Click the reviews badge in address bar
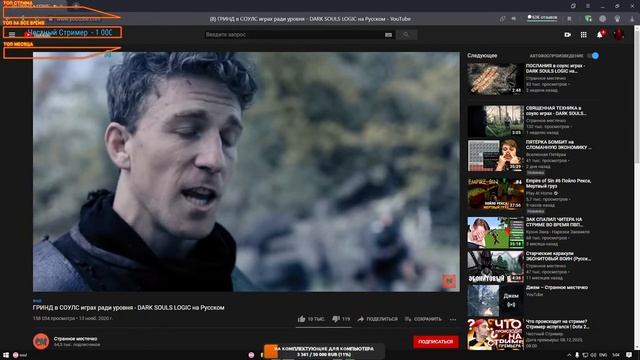Screen dimensions: 640x360 pos(542,18)
